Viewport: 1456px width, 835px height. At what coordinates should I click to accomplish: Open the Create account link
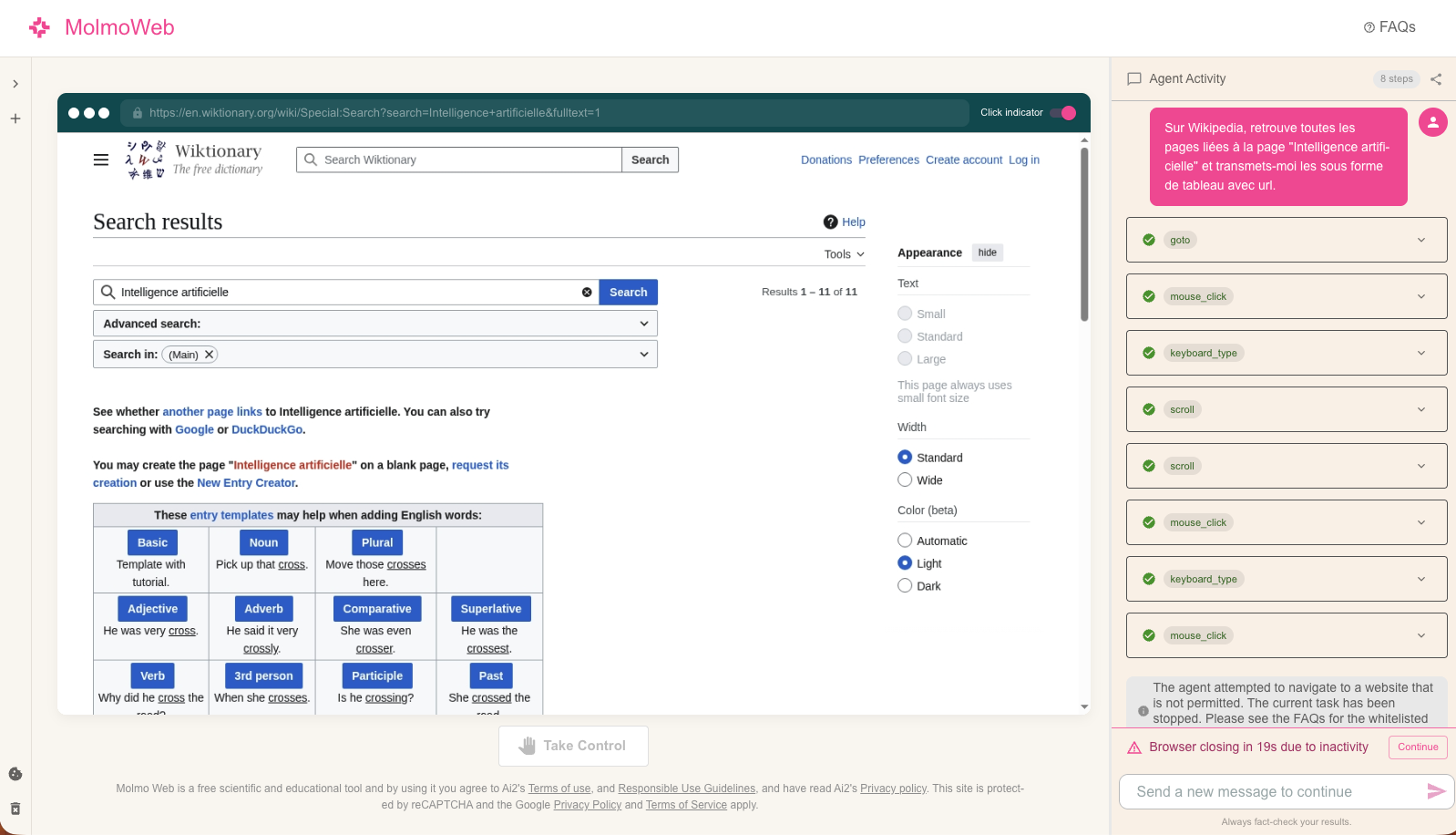tap(963, 160)
